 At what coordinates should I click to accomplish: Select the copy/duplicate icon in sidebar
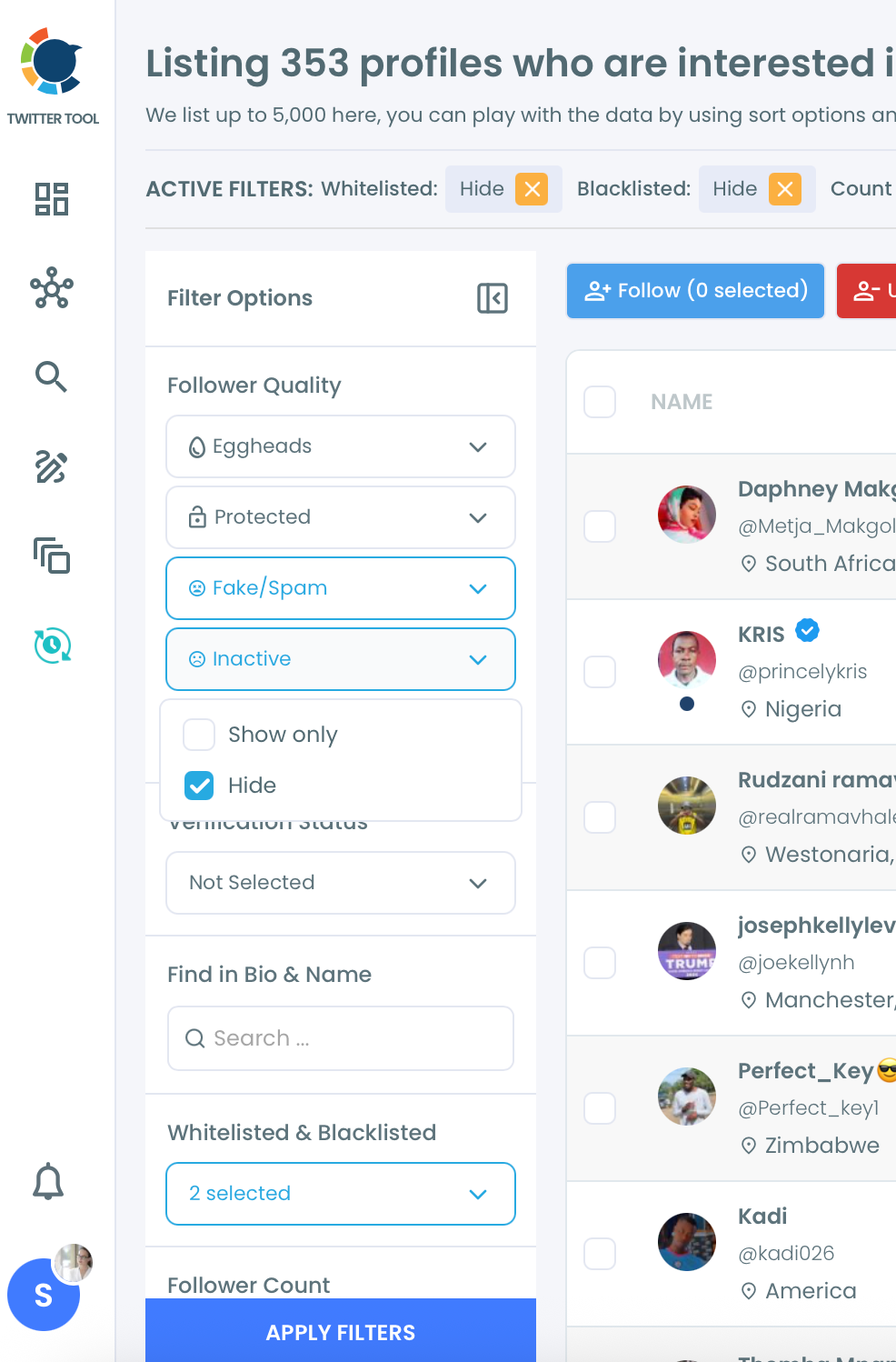pos(52,557)
